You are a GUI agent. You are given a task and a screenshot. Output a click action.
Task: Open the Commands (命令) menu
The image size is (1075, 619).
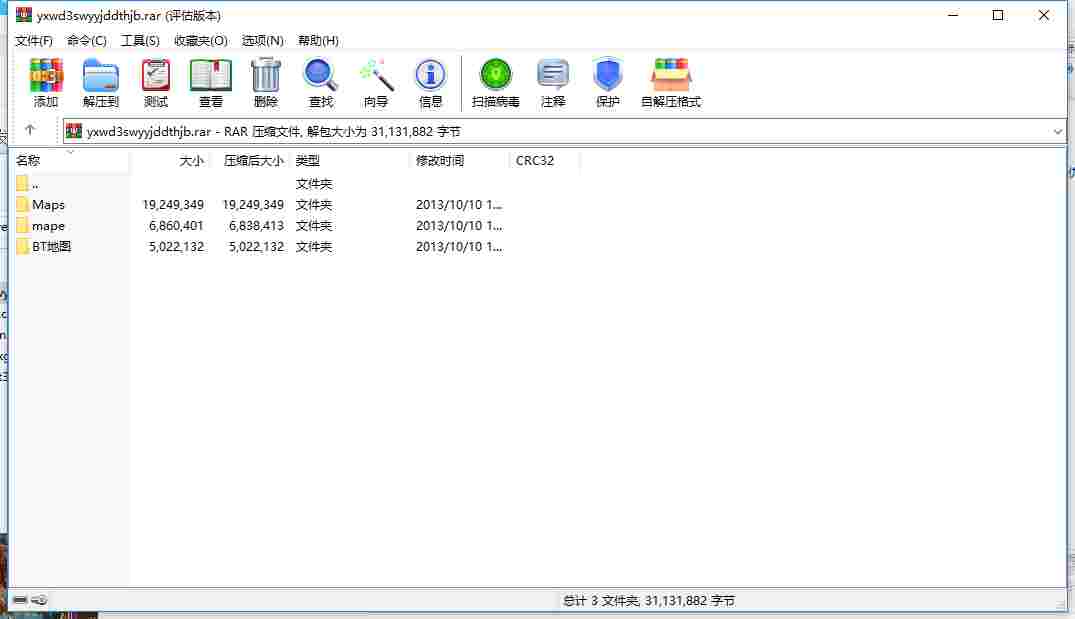87,40
